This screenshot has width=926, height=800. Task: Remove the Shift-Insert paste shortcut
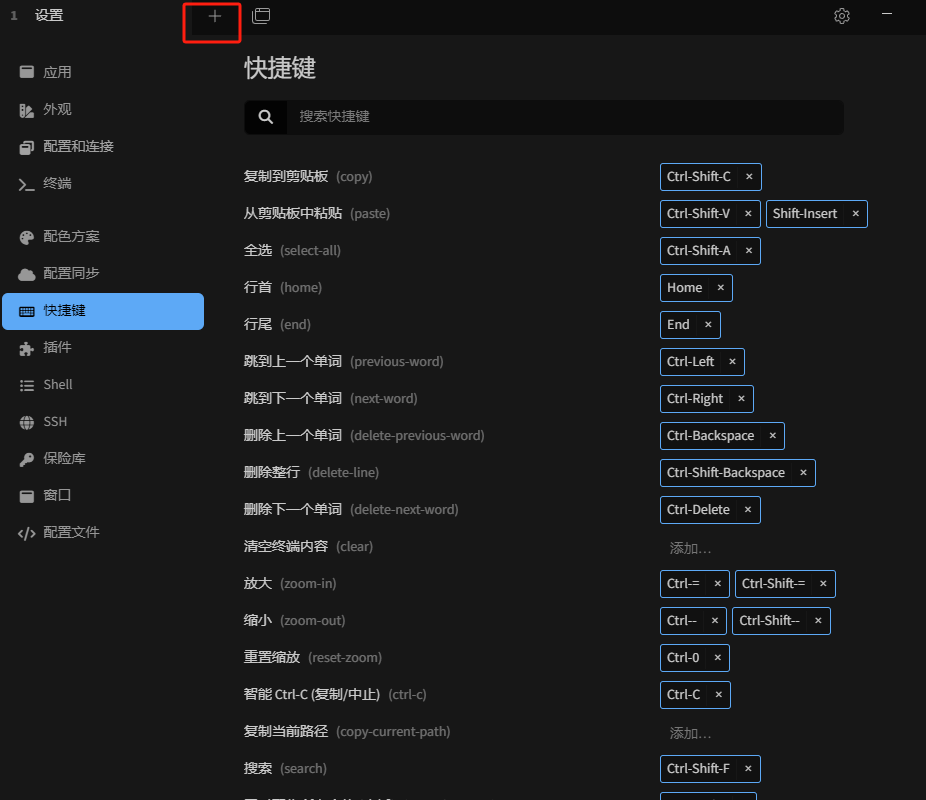click(855, 214)
